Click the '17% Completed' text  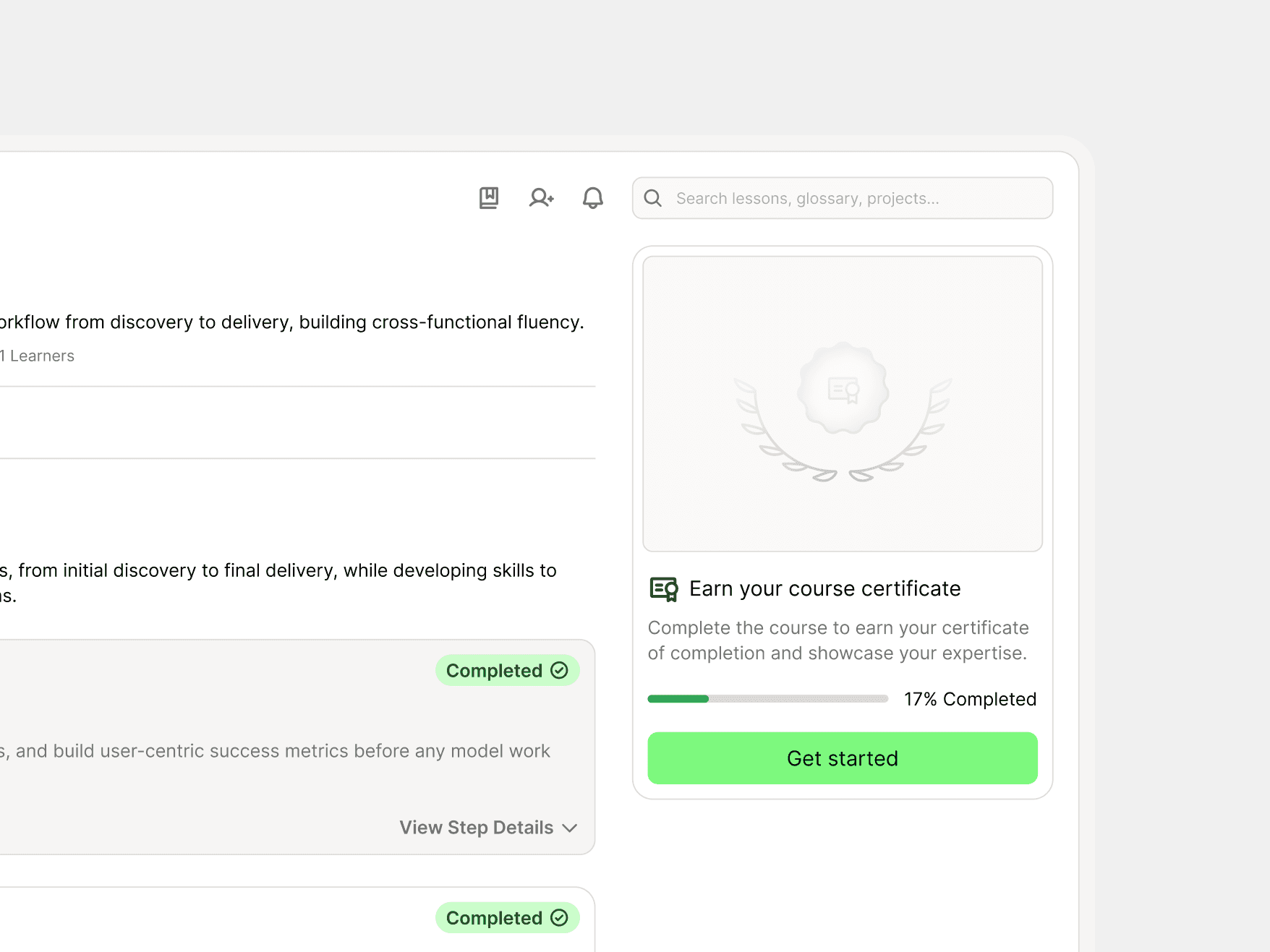pos(970,699)
